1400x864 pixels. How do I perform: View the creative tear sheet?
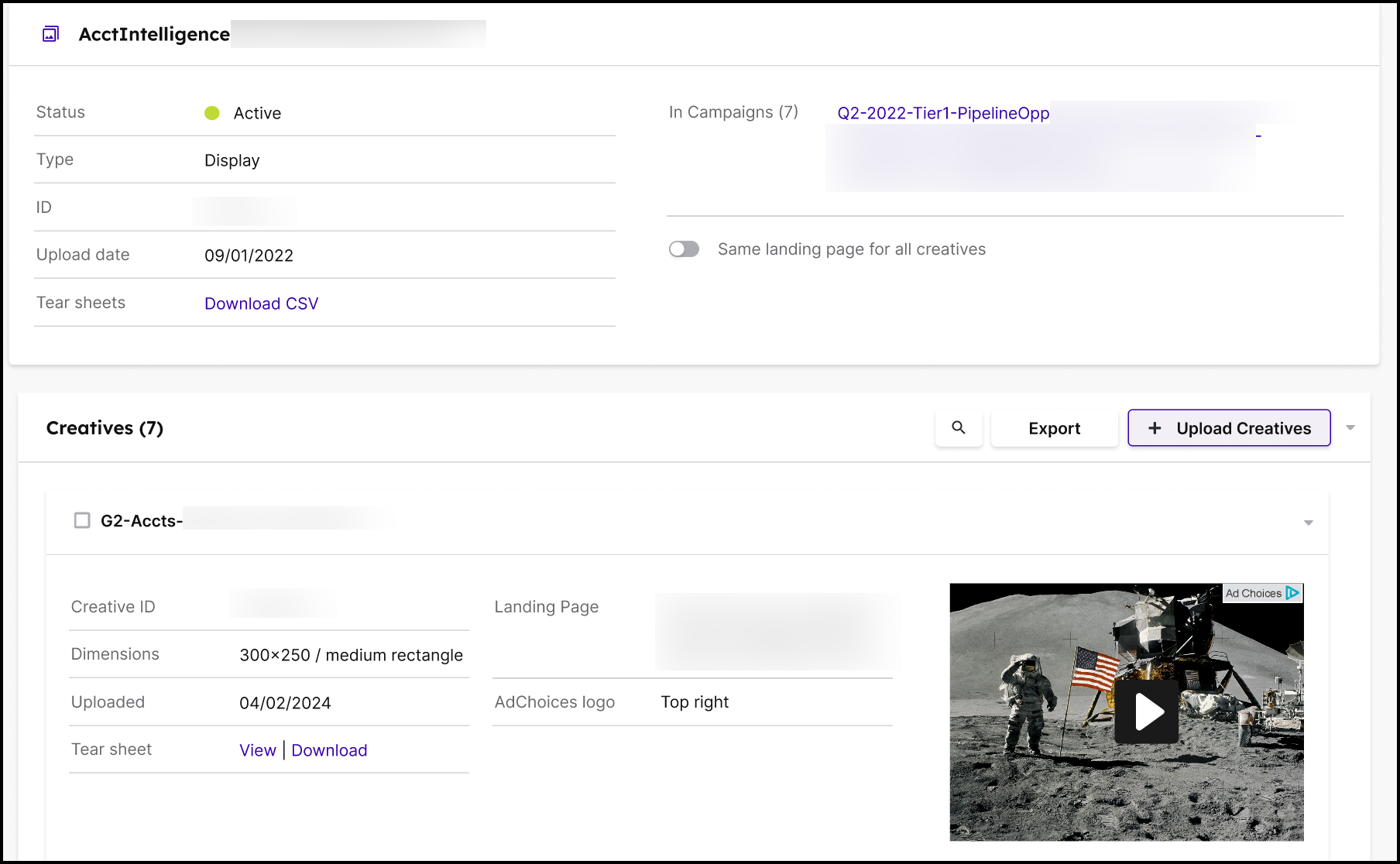pos(258,750)
